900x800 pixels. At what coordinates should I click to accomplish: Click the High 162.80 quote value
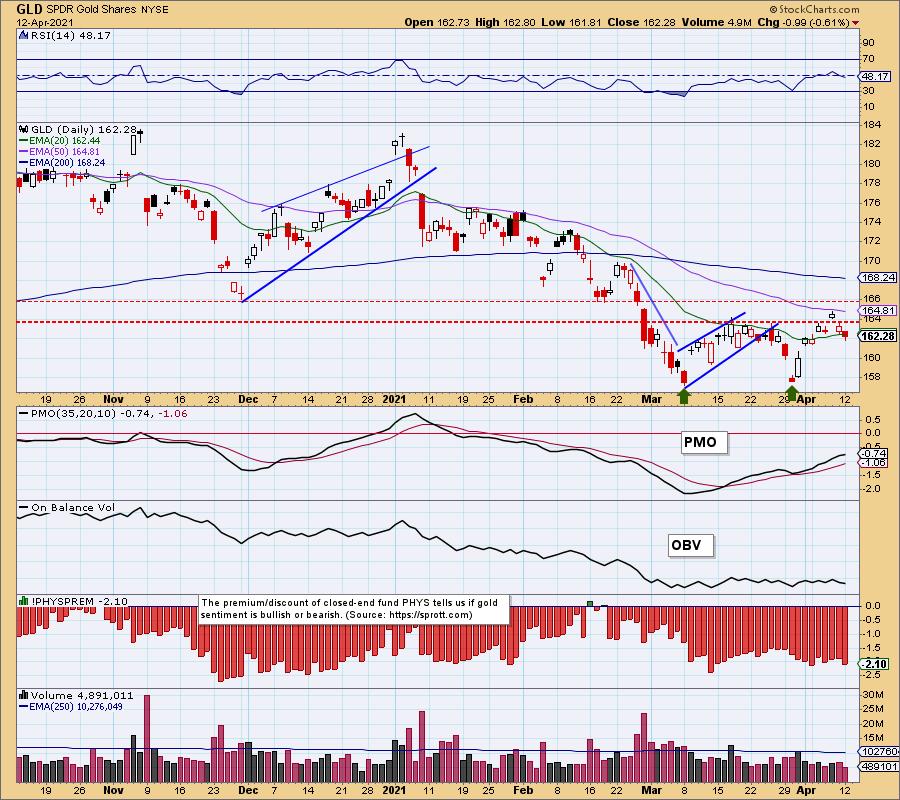coord(505,22)
